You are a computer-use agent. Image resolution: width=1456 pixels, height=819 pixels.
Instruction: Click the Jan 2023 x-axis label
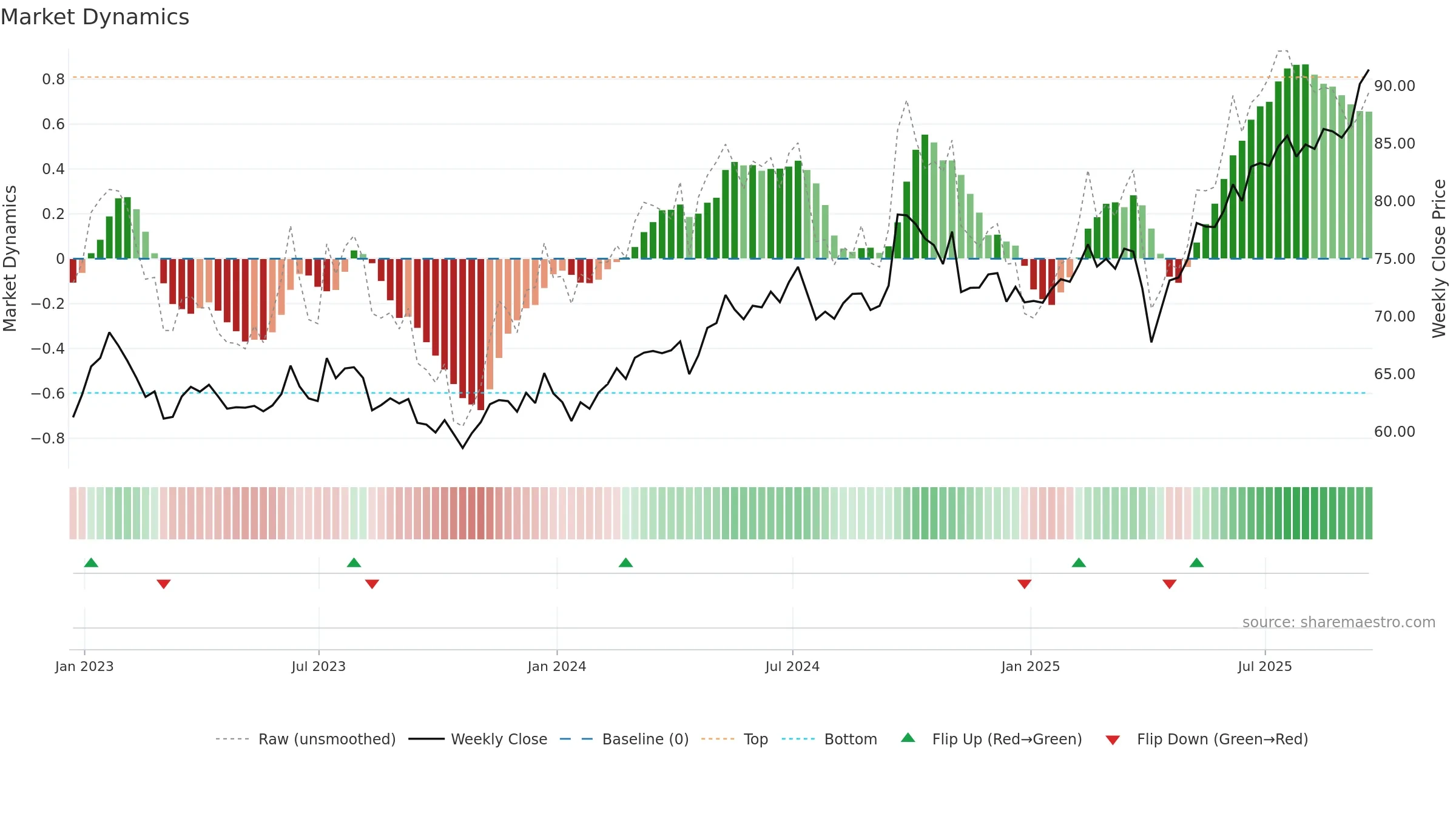point(84,666)
